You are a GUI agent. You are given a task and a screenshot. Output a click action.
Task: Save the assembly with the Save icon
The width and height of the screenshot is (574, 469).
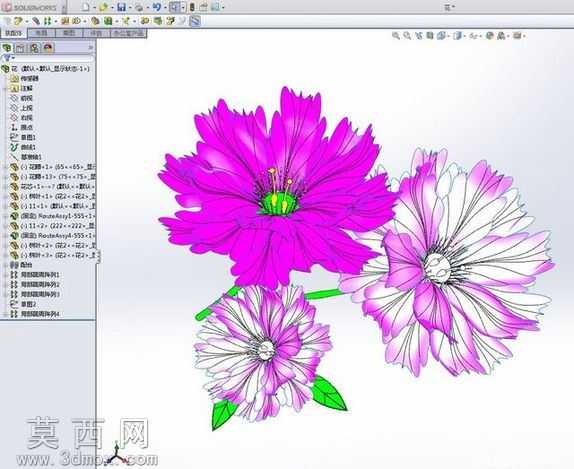tap(122, 7)
